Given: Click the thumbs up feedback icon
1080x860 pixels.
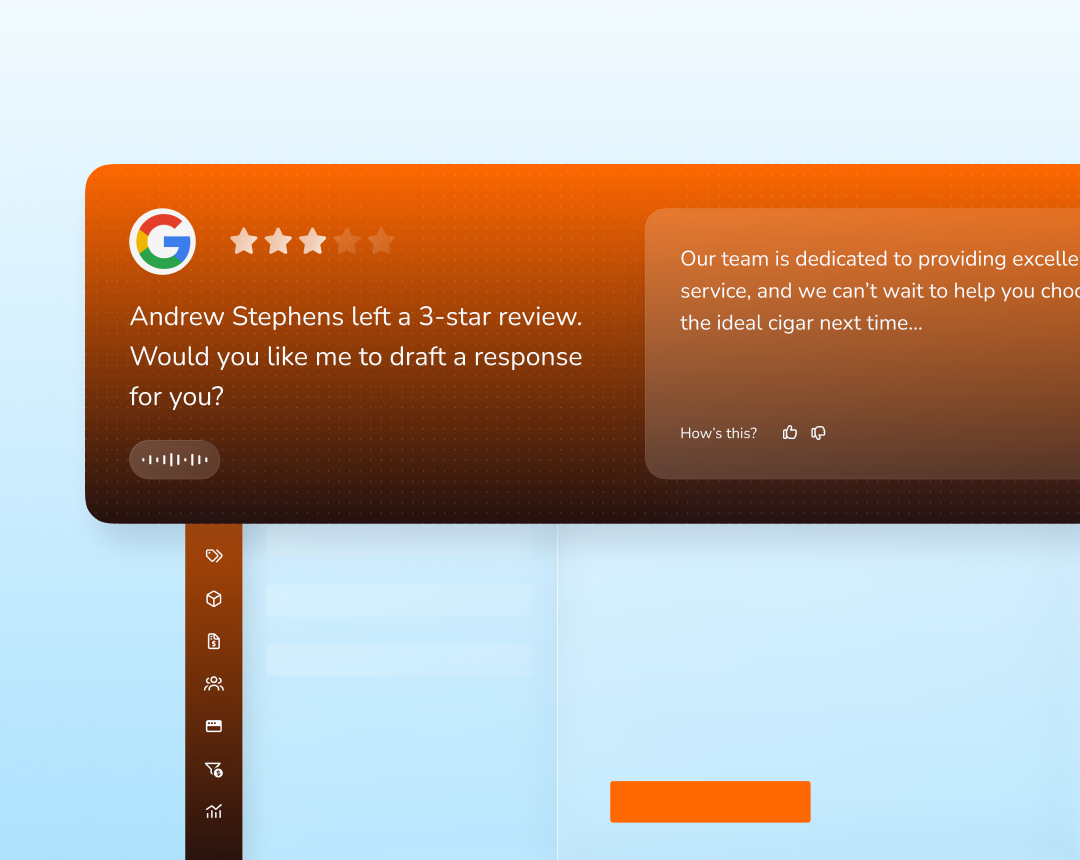Looking at the screenshot, I should click(789, 432).
